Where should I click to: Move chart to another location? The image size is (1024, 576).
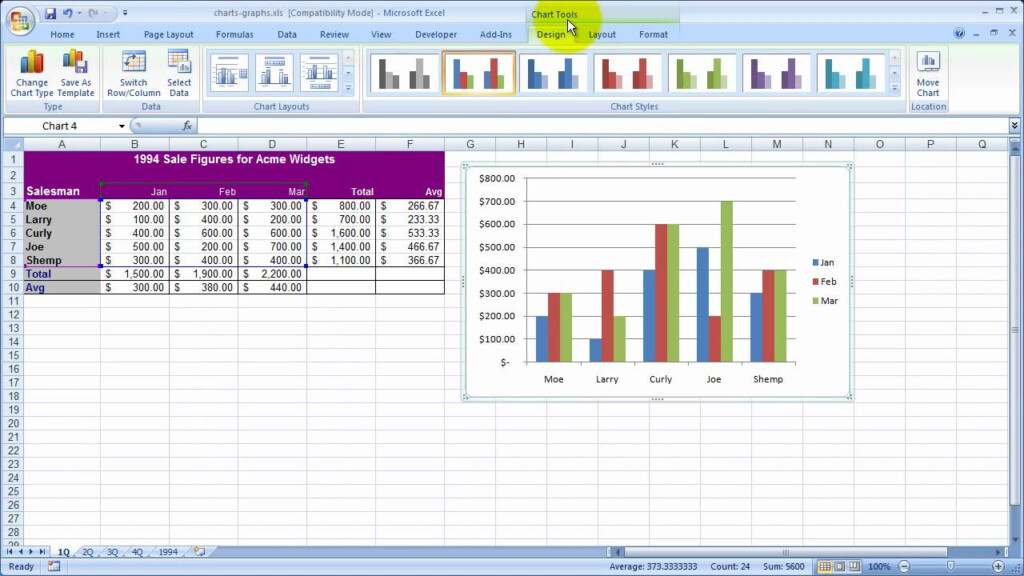pyautogui.click(x=927, y=74)
